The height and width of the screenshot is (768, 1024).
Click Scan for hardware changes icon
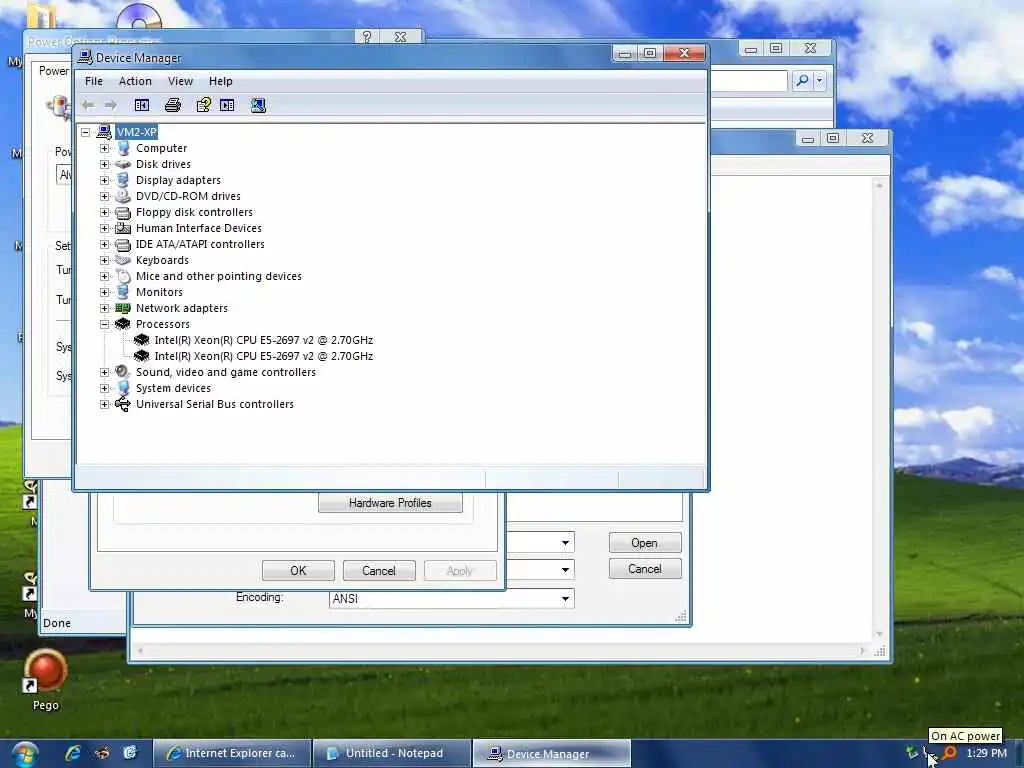point(258,105)
